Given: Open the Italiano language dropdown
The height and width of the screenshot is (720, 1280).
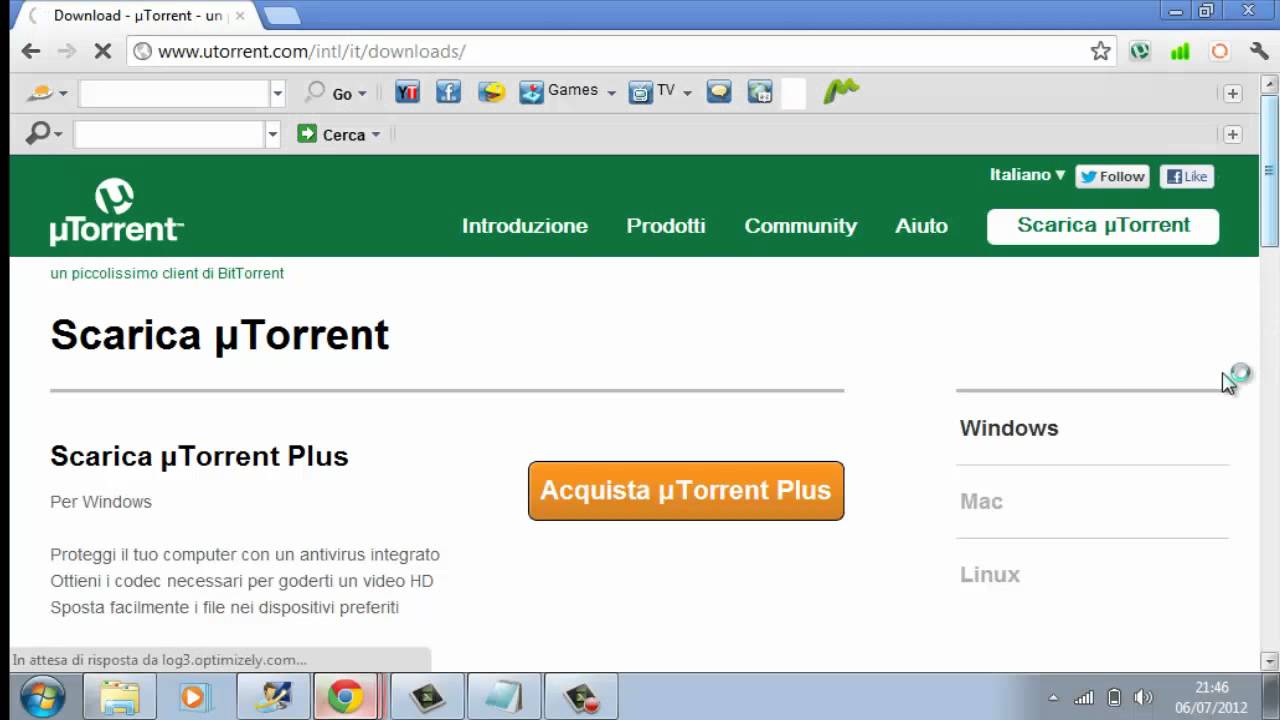Looking at the screenshot, I should [x=1027, y=174].
